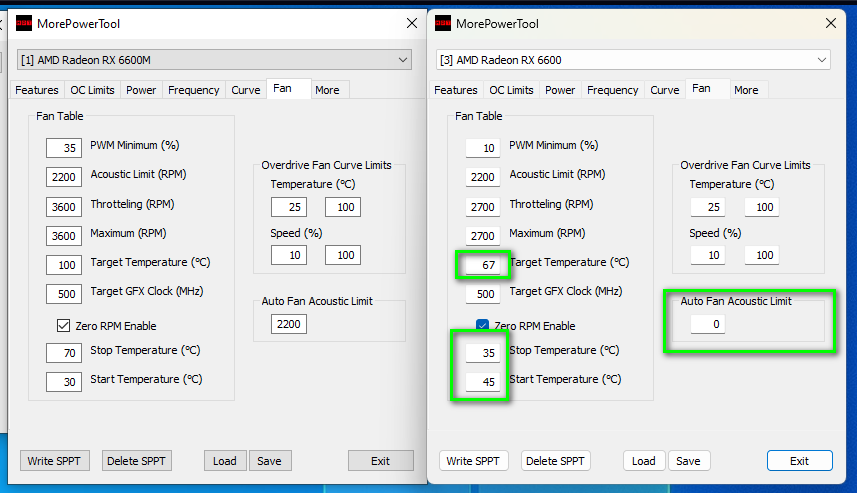Edit right window maximum overdrive speed 100
This screenshot has width=857, height=493.
click(x=762, y=255)
